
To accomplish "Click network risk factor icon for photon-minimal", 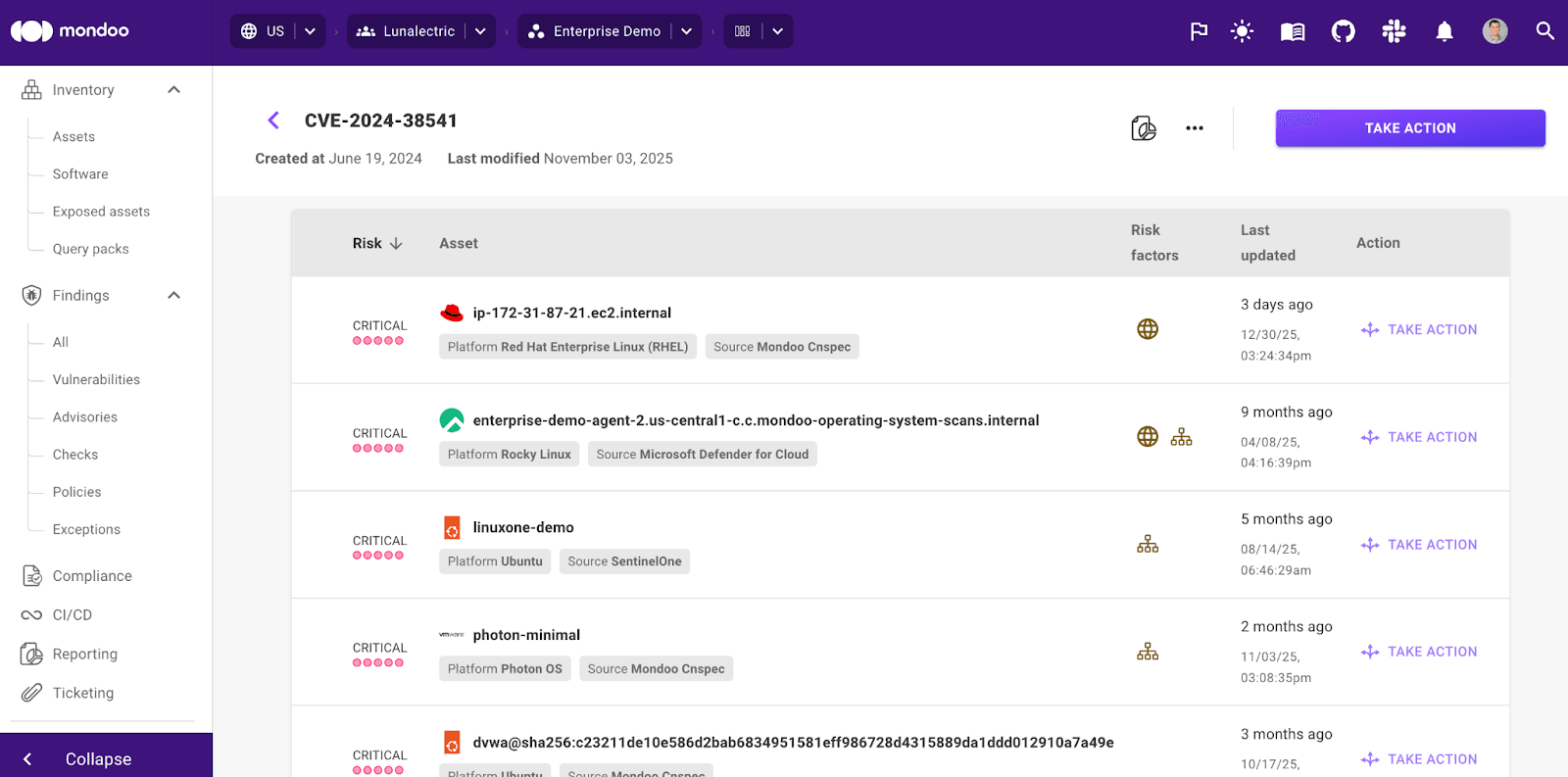I will [1148, 652].
